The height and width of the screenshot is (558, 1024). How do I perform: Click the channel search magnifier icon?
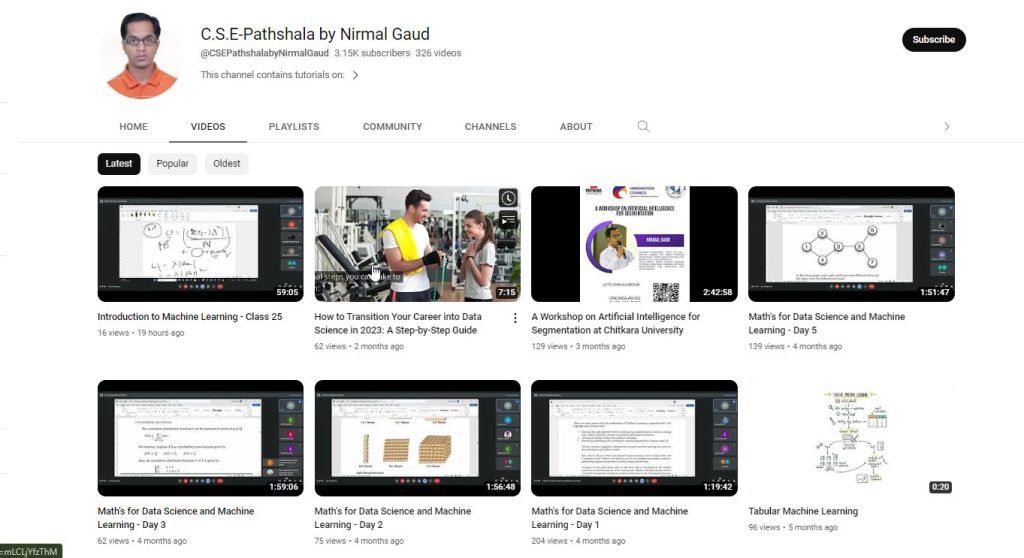click(x=643, y=127)
